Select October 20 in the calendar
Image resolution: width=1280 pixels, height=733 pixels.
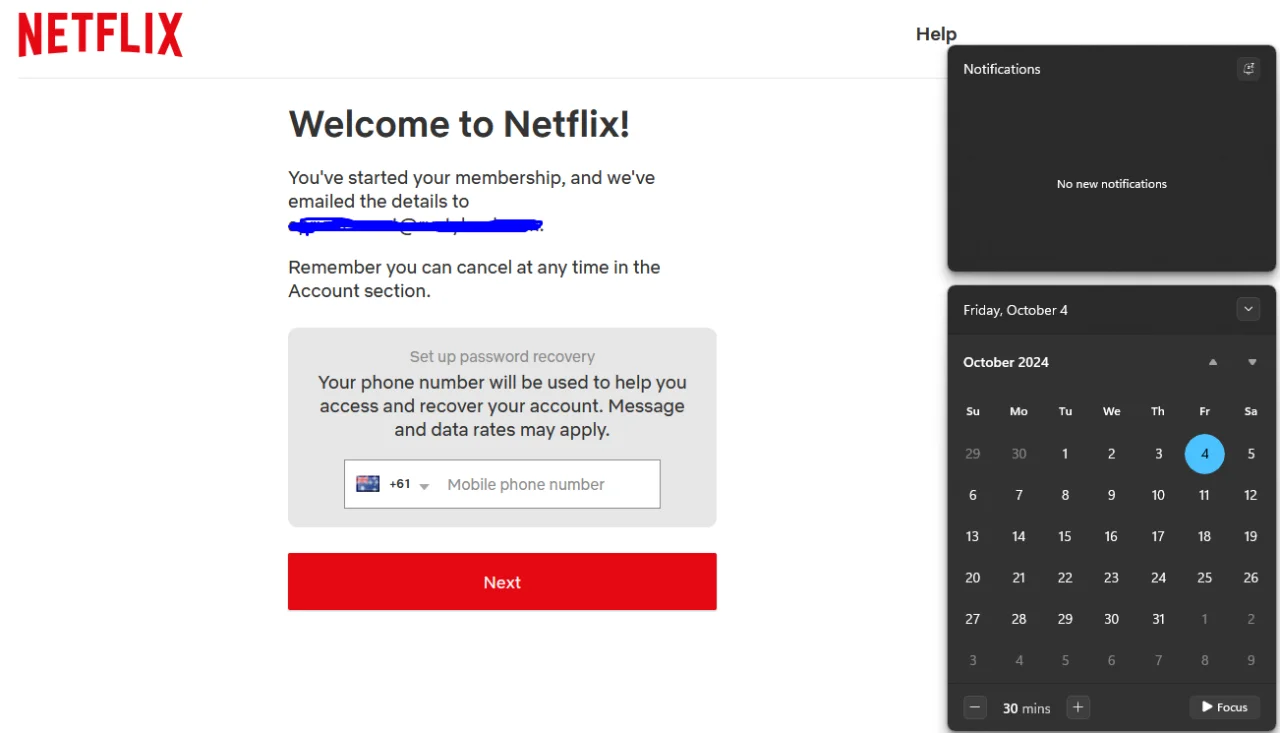(973, 578)
